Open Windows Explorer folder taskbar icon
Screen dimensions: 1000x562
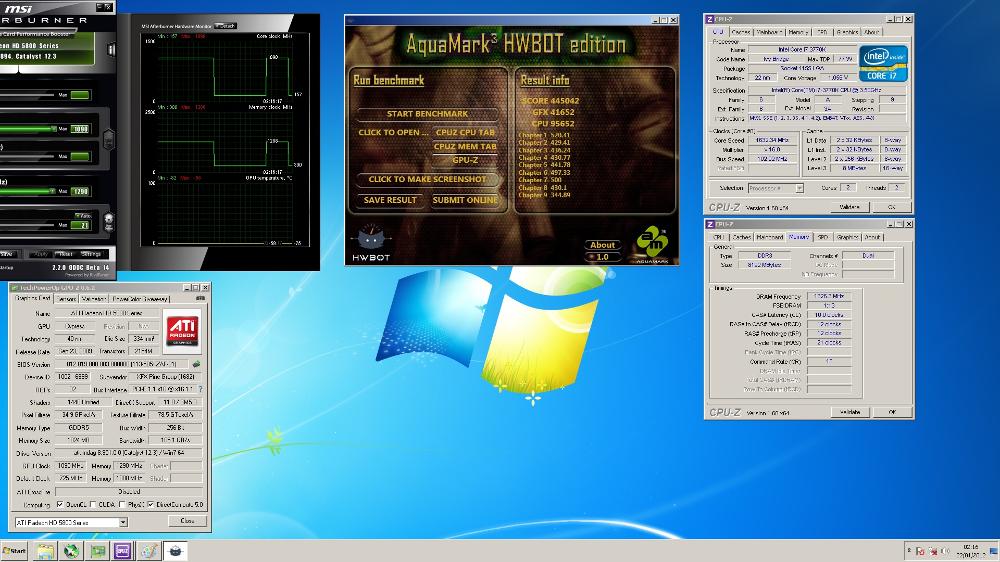pyautogui.click(x=45, y=551)
